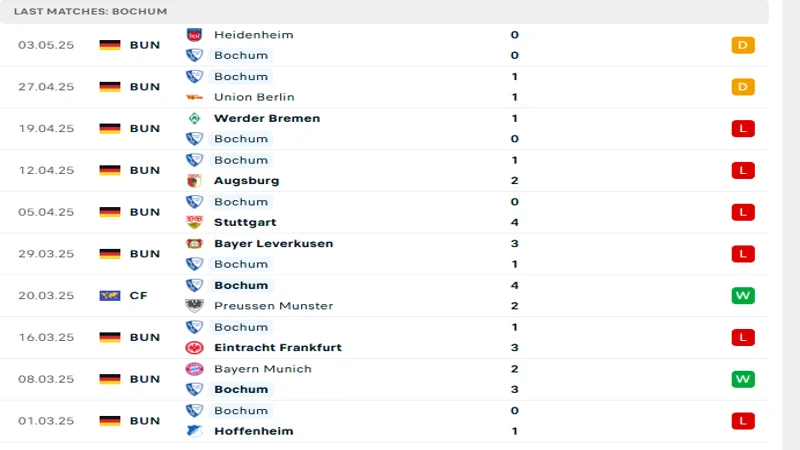The height and width of the screenshot is (450, 800).
Task: Click the Hoffenheim club crest icon
Action: [194, 431]
